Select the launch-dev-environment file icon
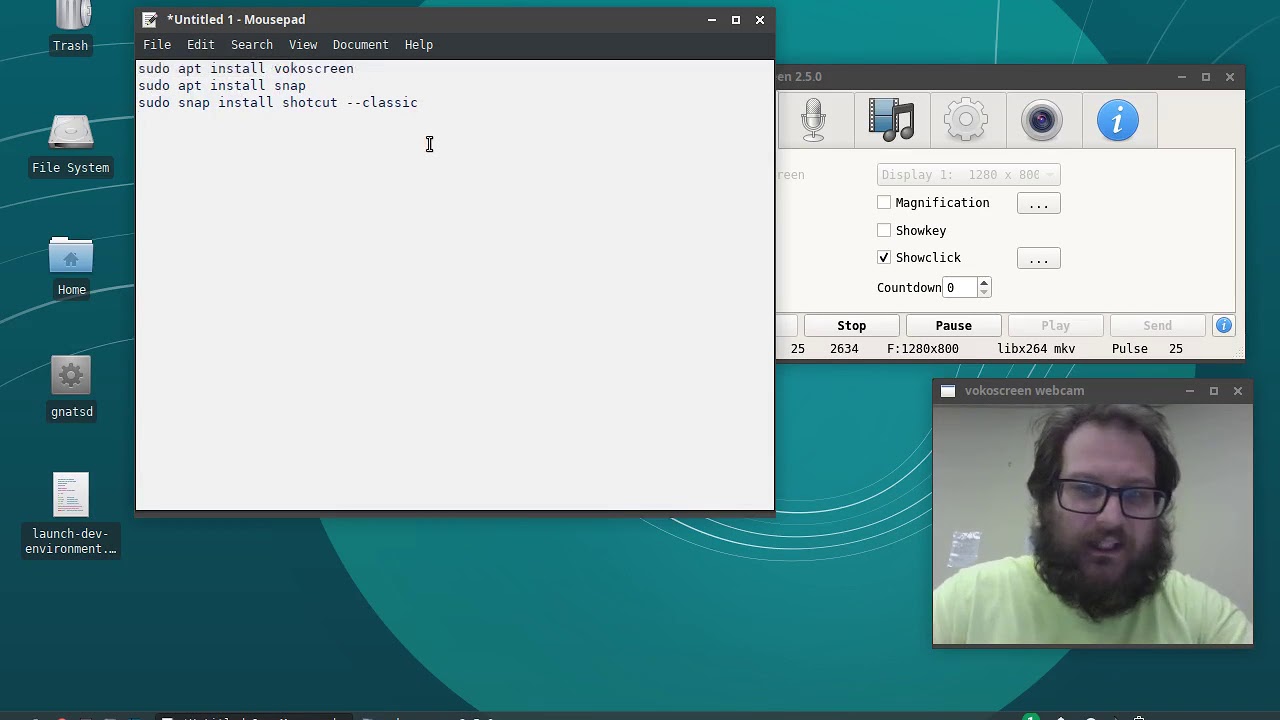The height and width of the screenshot is (720, 1280). coord(71,514)
